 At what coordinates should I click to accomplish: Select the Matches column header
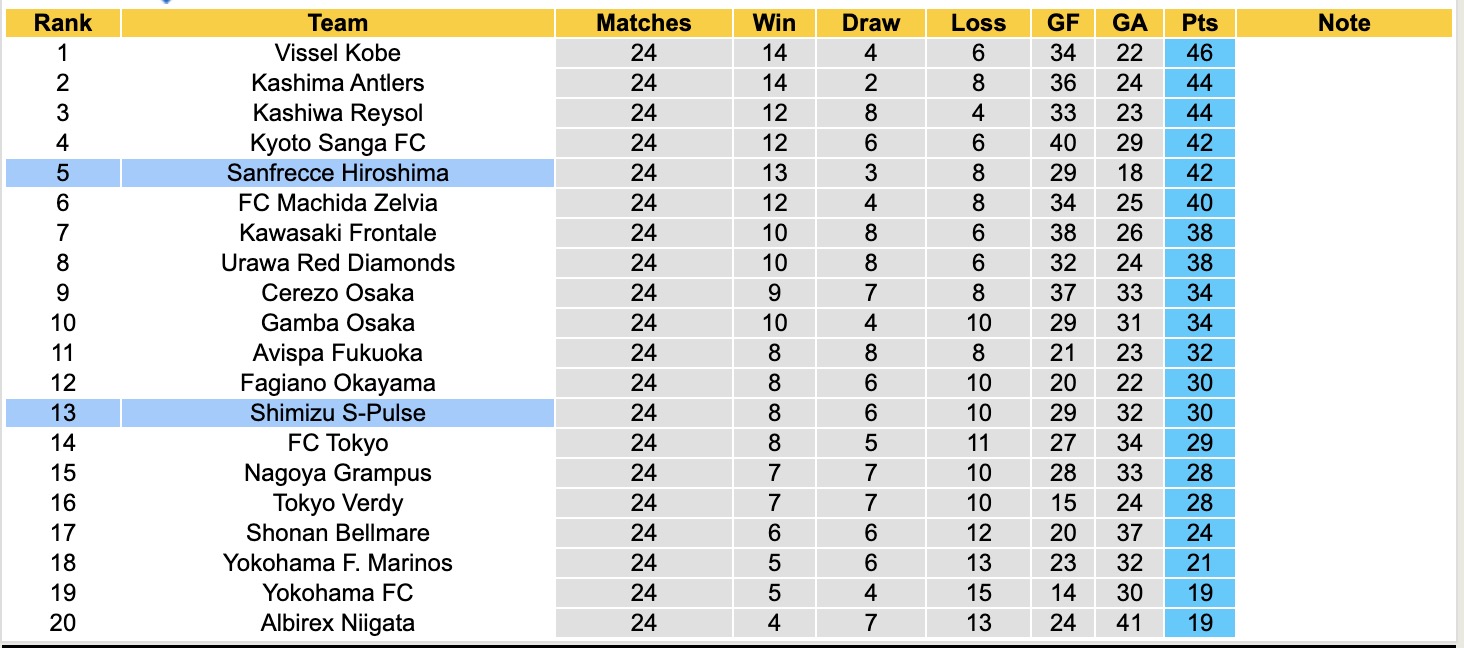coord(644,23)
